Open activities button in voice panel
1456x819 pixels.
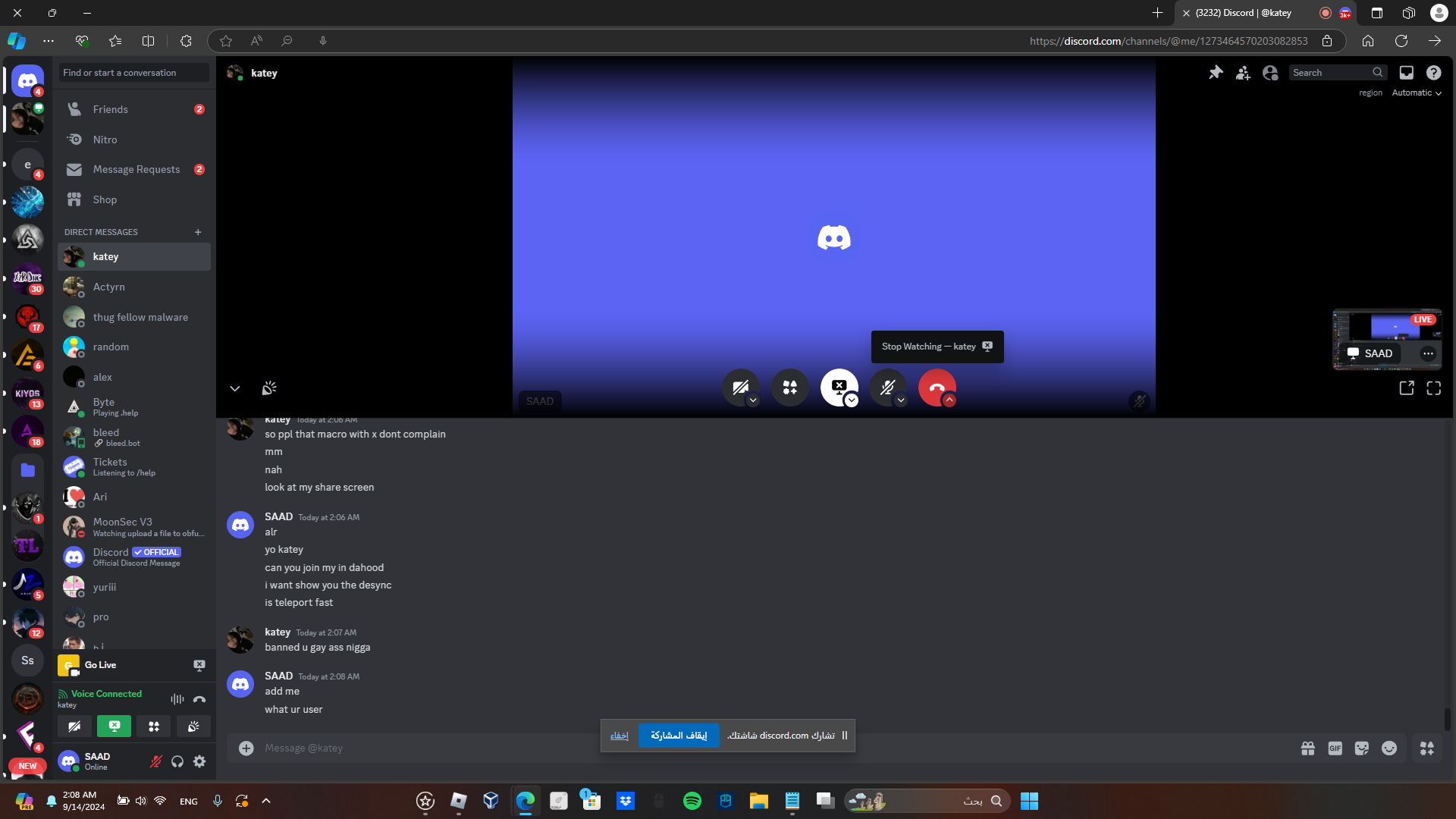coord(154,726)
